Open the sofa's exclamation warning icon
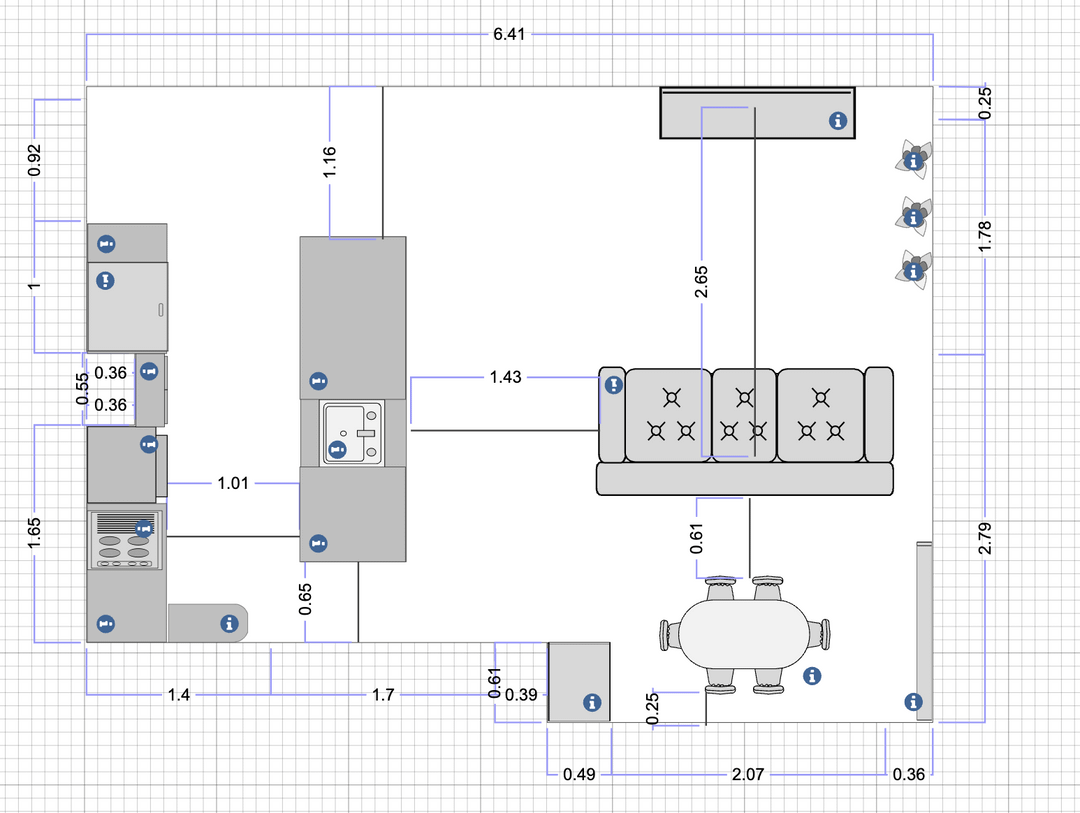 point(614,384)
